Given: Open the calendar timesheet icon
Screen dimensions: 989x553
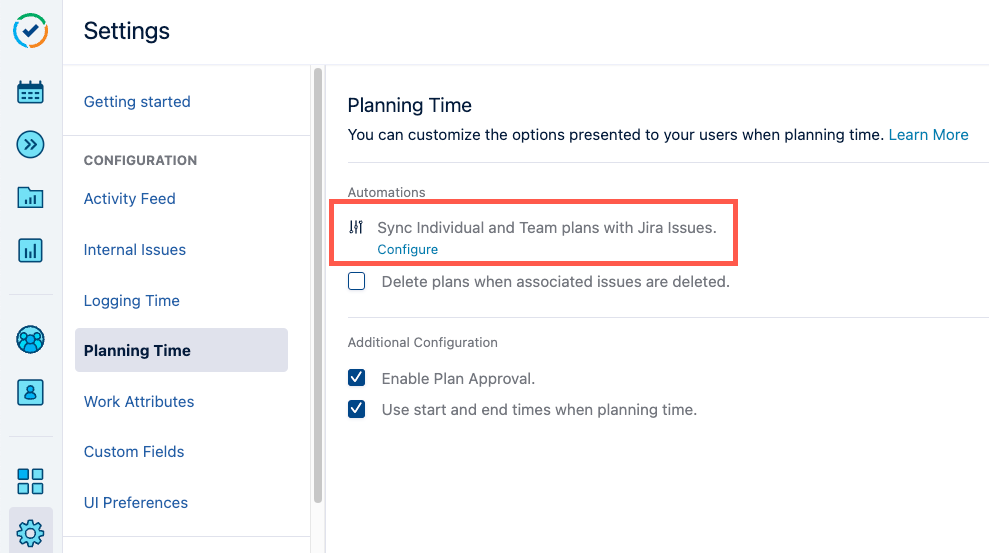Looking at the screenshot, I should coord(30,93).
